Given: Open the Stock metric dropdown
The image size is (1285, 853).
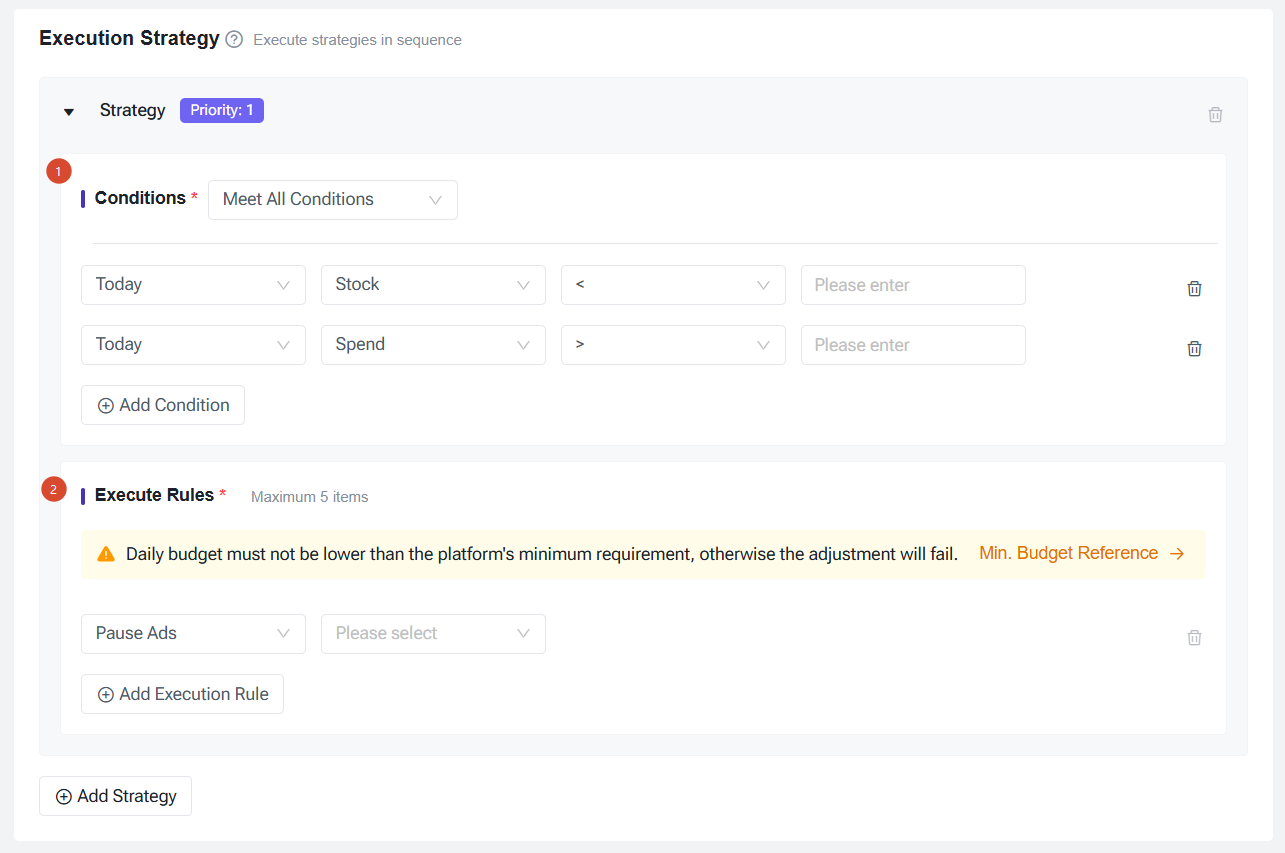Looking at the screenshot, I should coord(433,285).
